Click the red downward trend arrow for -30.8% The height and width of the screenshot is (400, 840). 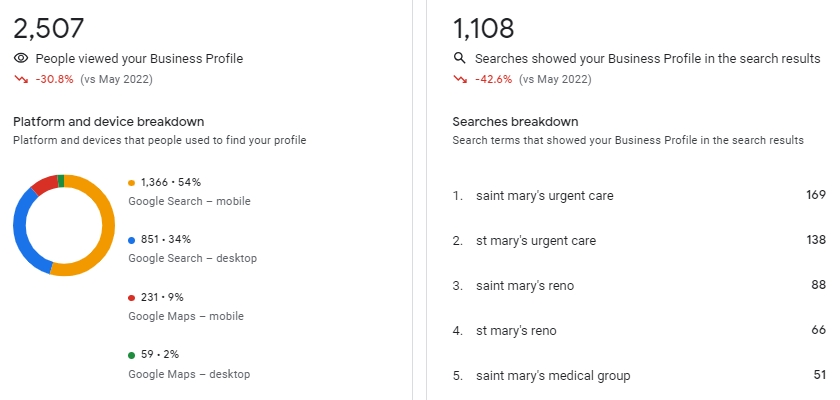(21, 79)
